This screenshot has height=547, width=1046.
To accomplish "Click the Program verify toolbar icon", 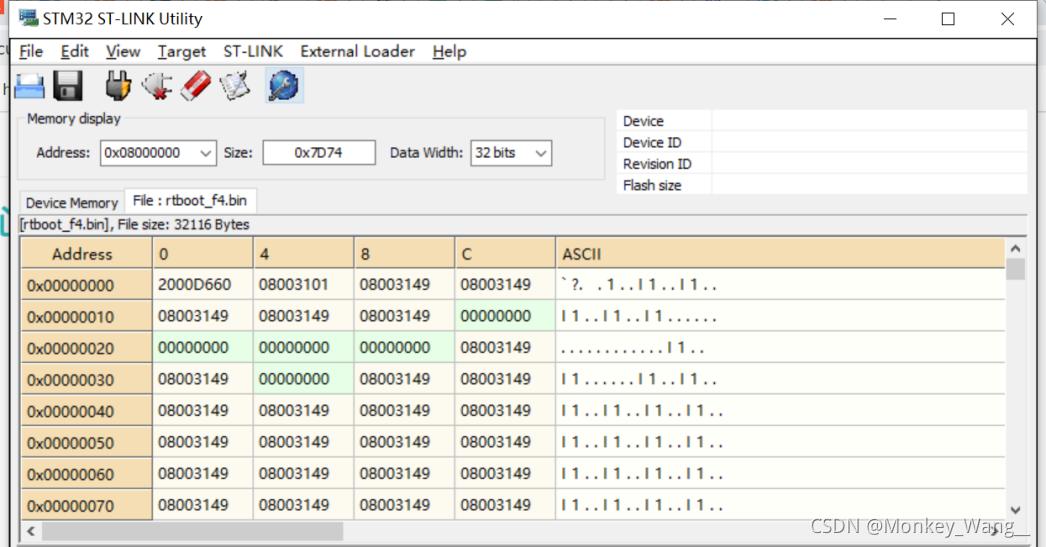I will (235, 86).
